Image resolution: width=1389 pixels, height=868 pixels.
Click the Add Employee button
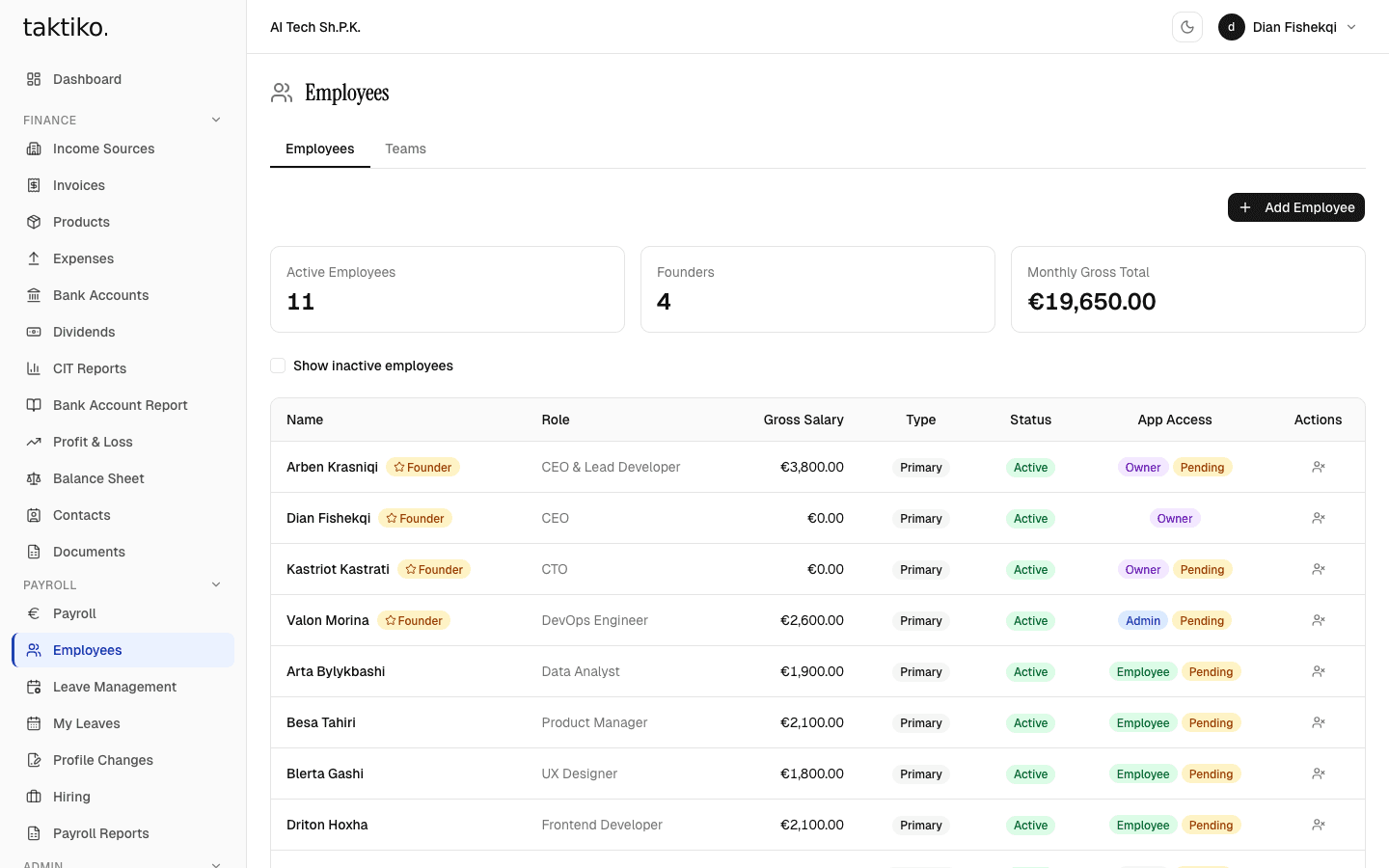[1295, 207]
